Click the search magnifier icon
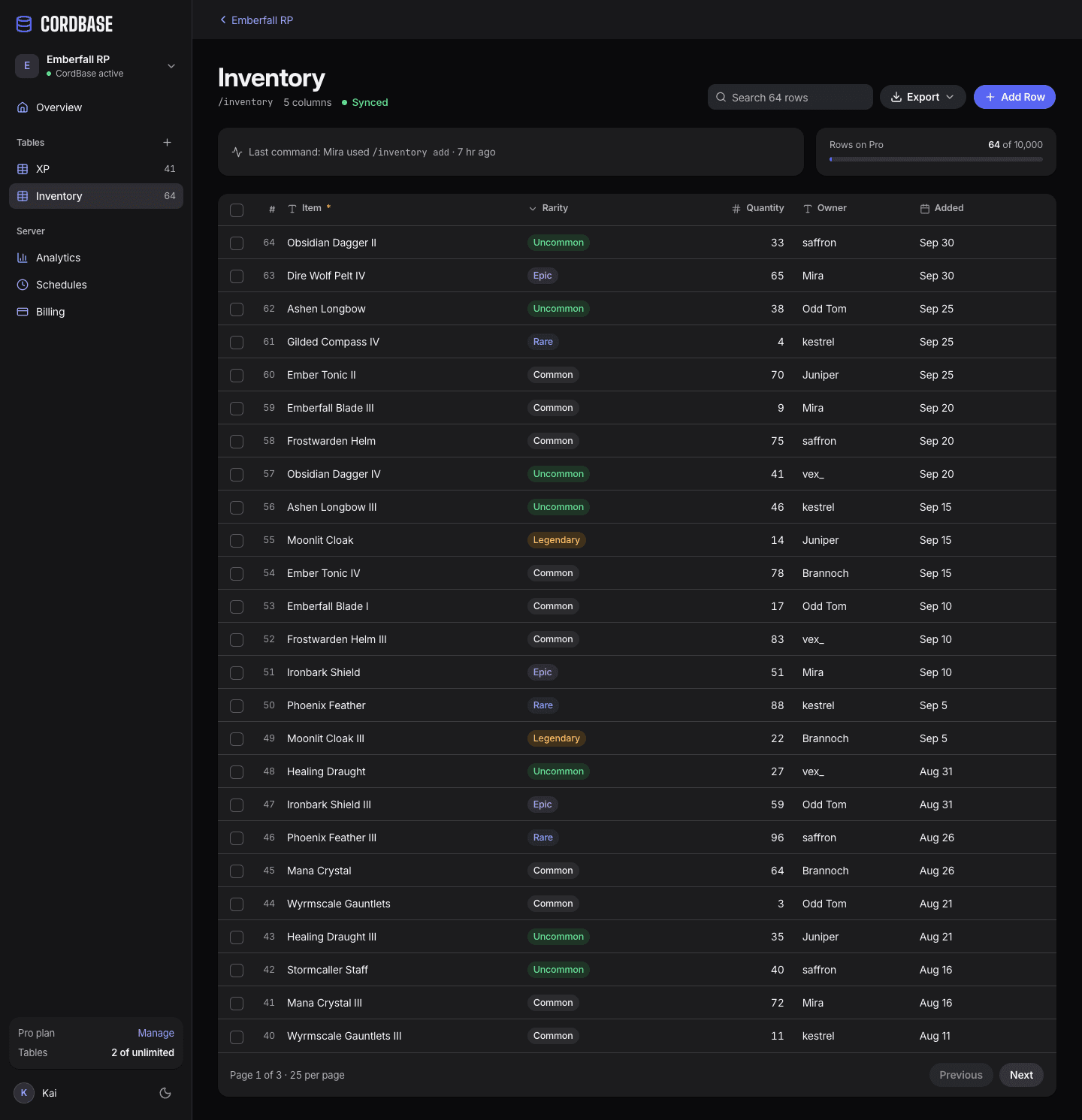The height and width of the screenshot is (1120, 1082). pyautogui.click(x=721, y=97)
